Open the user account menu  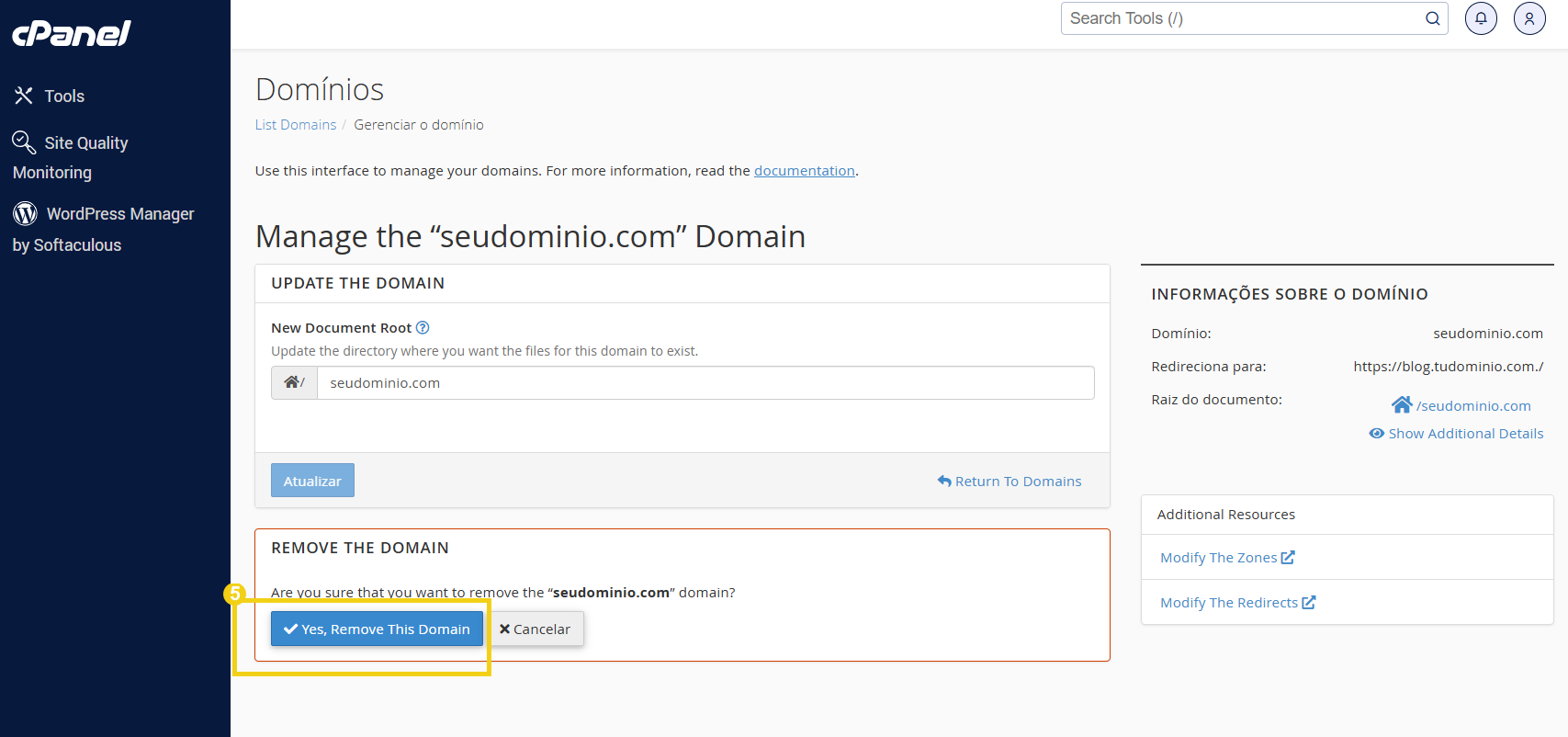pyautogui.click(x=1529, y=18)
